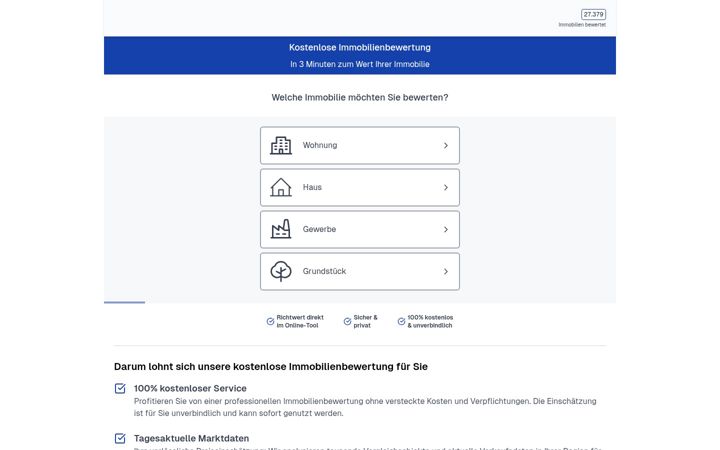Click the check icon beside 100% kostenlos

click(401, 321)
